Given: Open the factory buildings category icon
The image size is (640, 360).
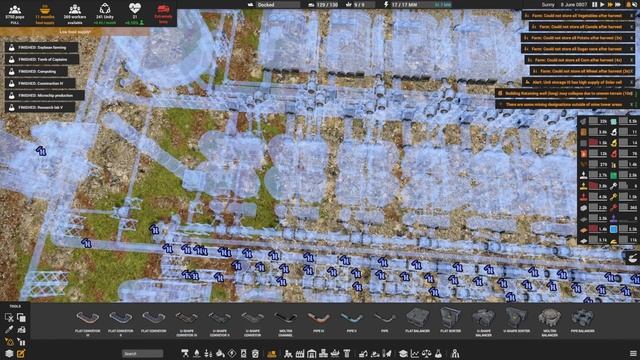Looking at the screenshot, I should [300, 353].
